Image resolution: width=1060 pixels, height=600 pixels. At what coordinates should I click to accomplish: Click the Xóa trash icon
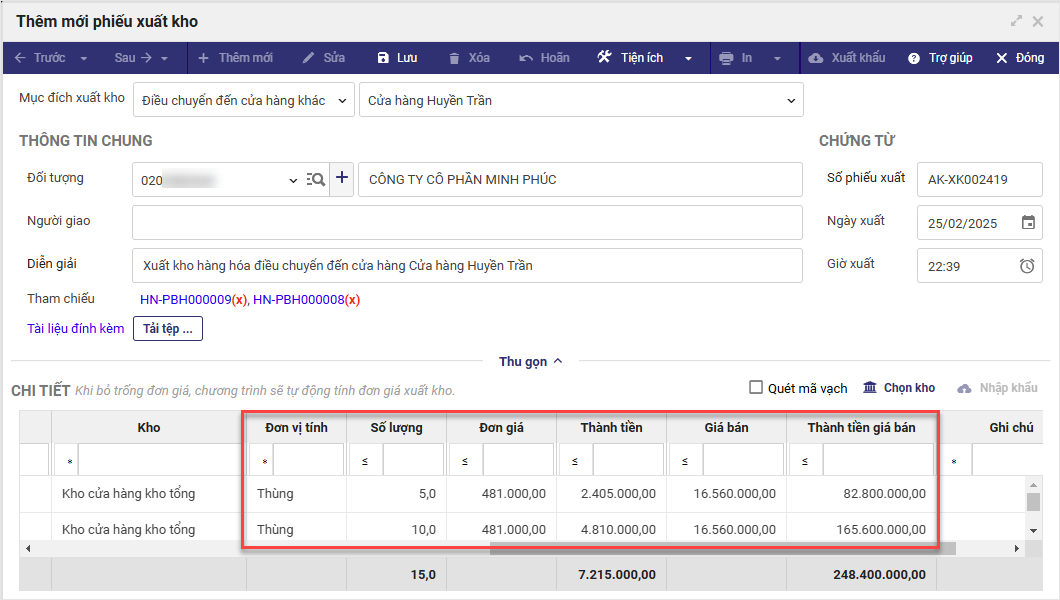pyautogui.click(x=454, y=58)
